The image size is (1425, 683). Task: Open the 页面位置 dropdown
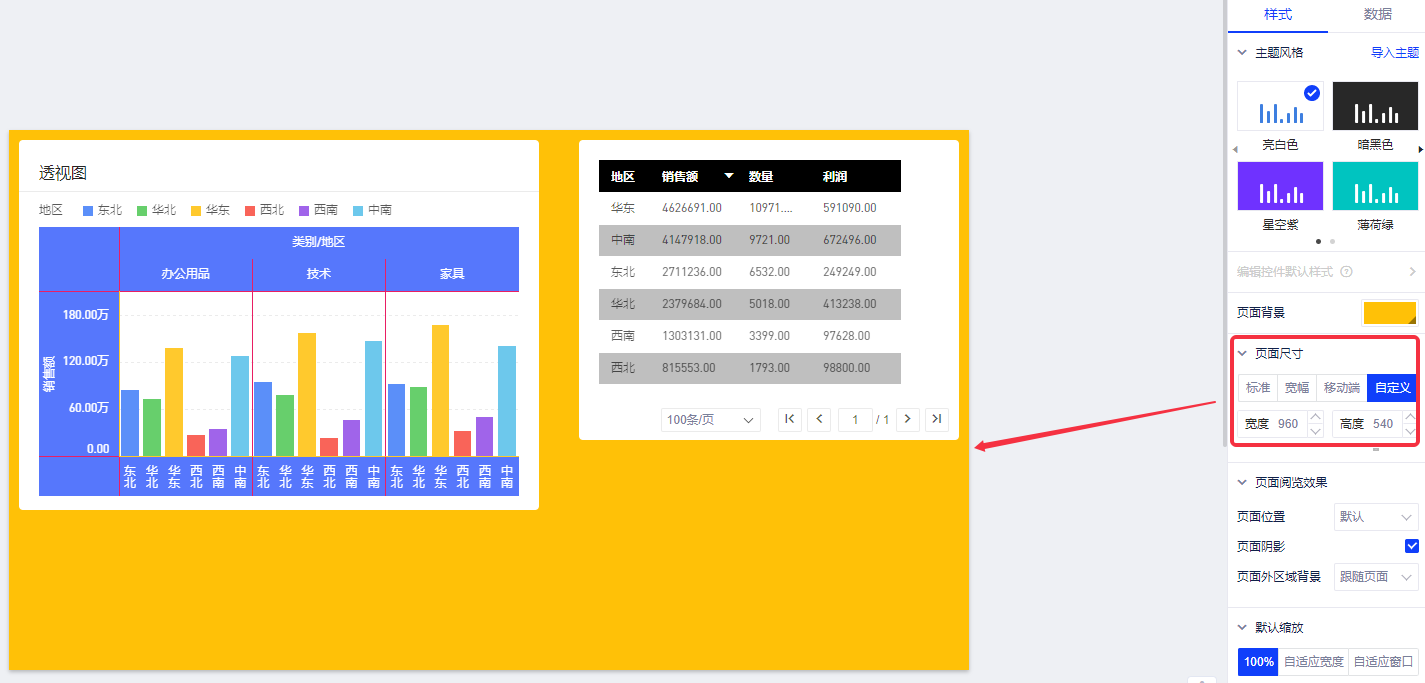click(1376, 517)
